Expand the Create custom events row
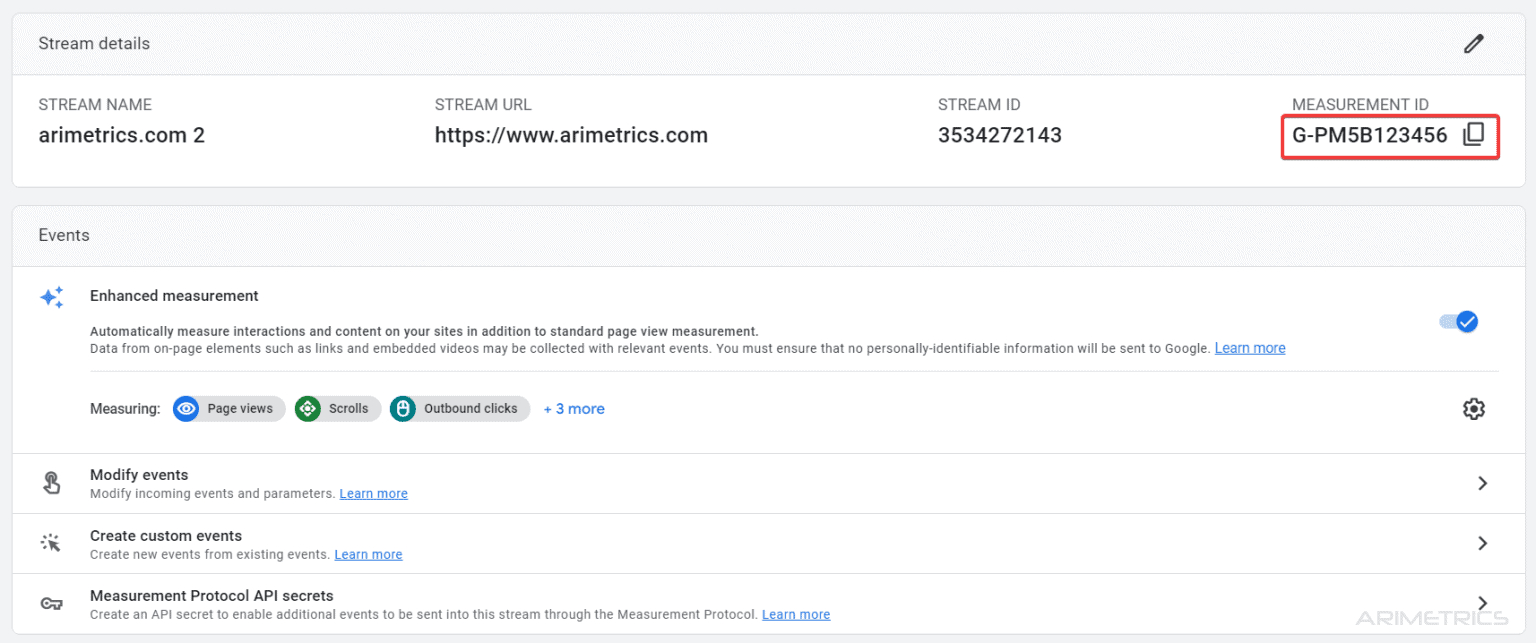 point(1482,543)
